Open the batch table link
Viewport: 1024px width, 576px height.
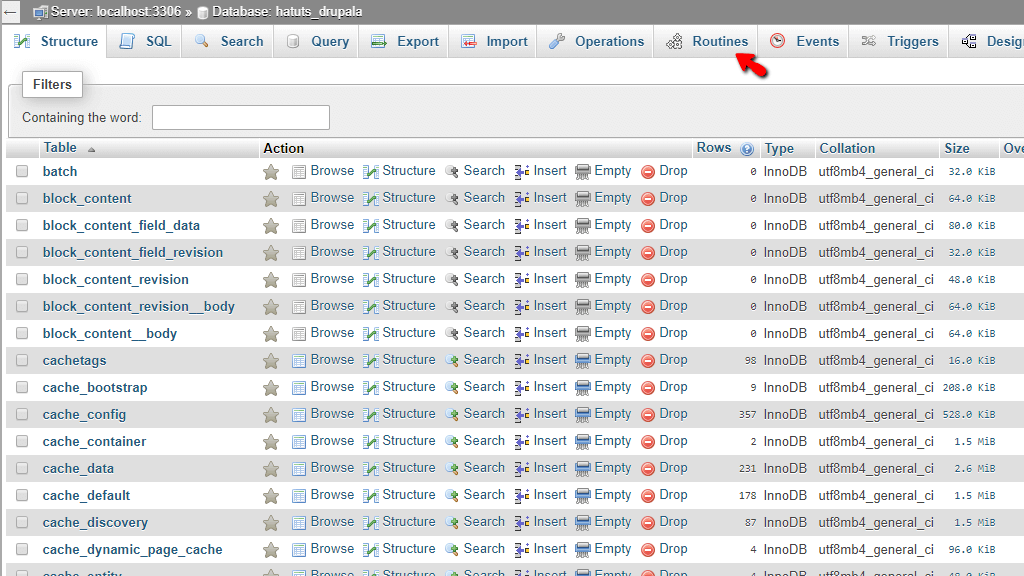pos(60,171)
